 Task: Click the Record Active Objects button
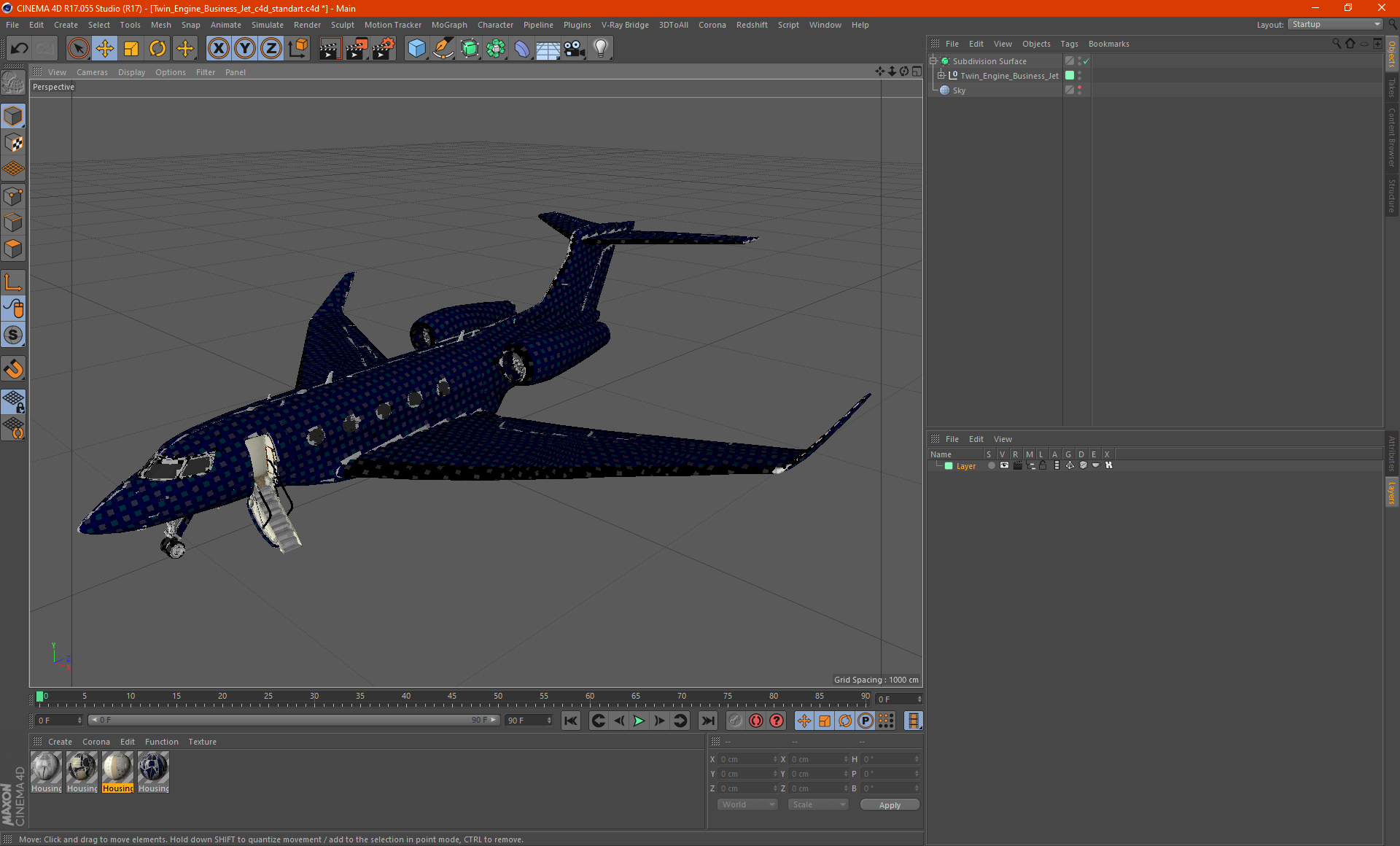click(x=735, y=721)
